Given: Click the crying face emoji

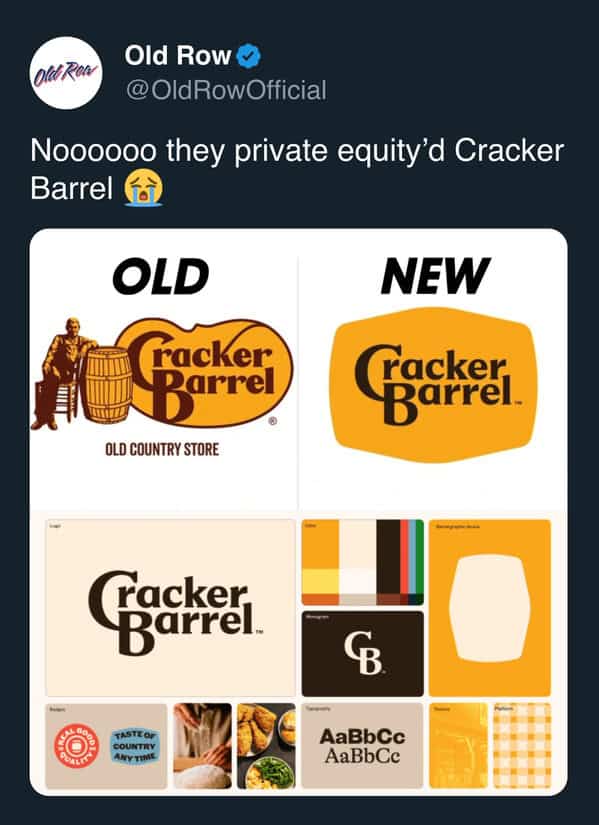Looking at the screenshot, I should coord(143,189).
